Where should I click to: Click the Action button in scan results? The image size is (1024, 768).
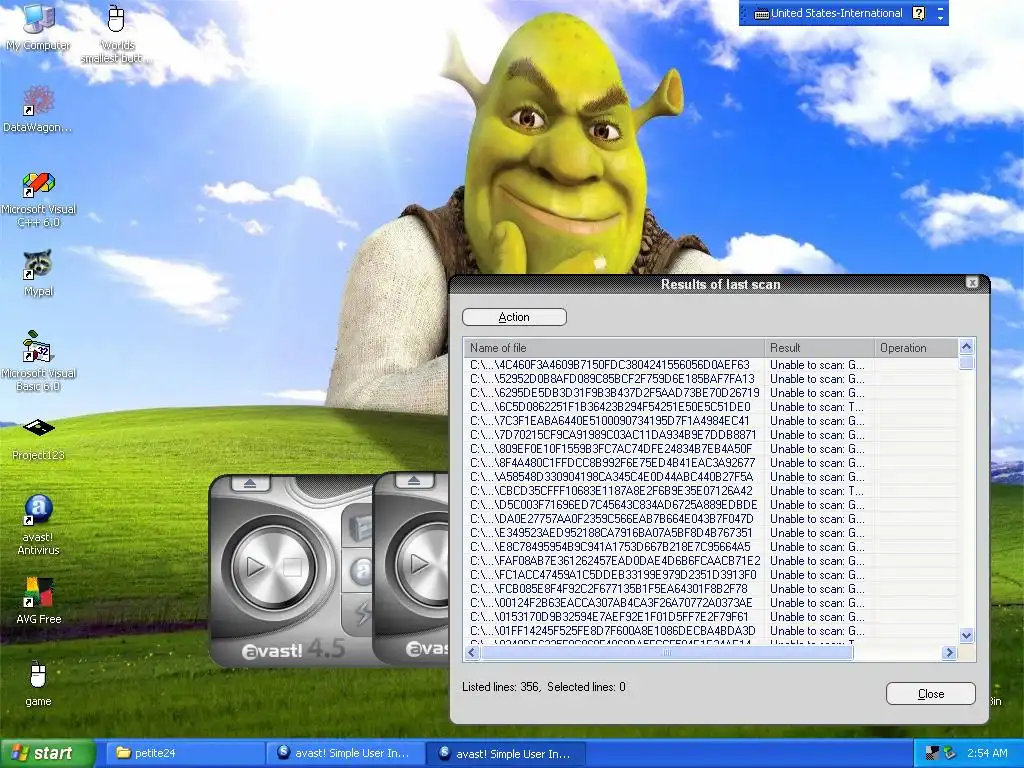514,317
